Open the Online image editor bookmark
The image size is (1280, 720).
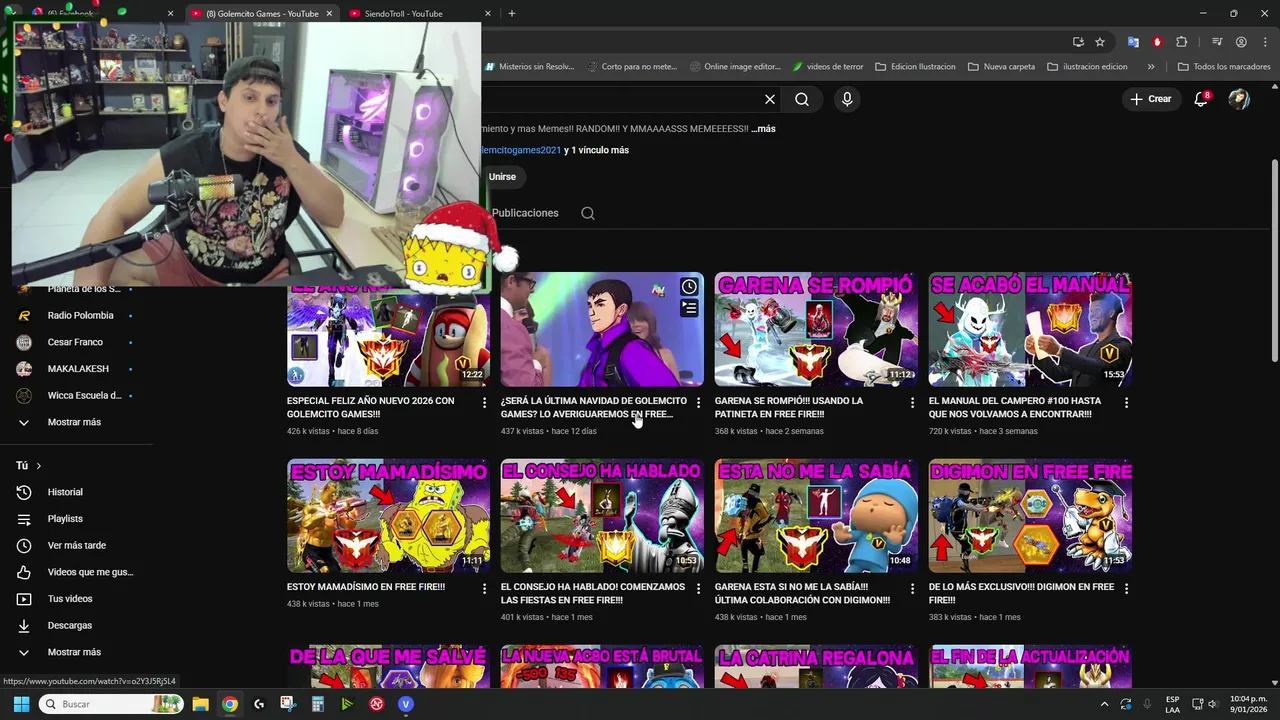(735, 67)
